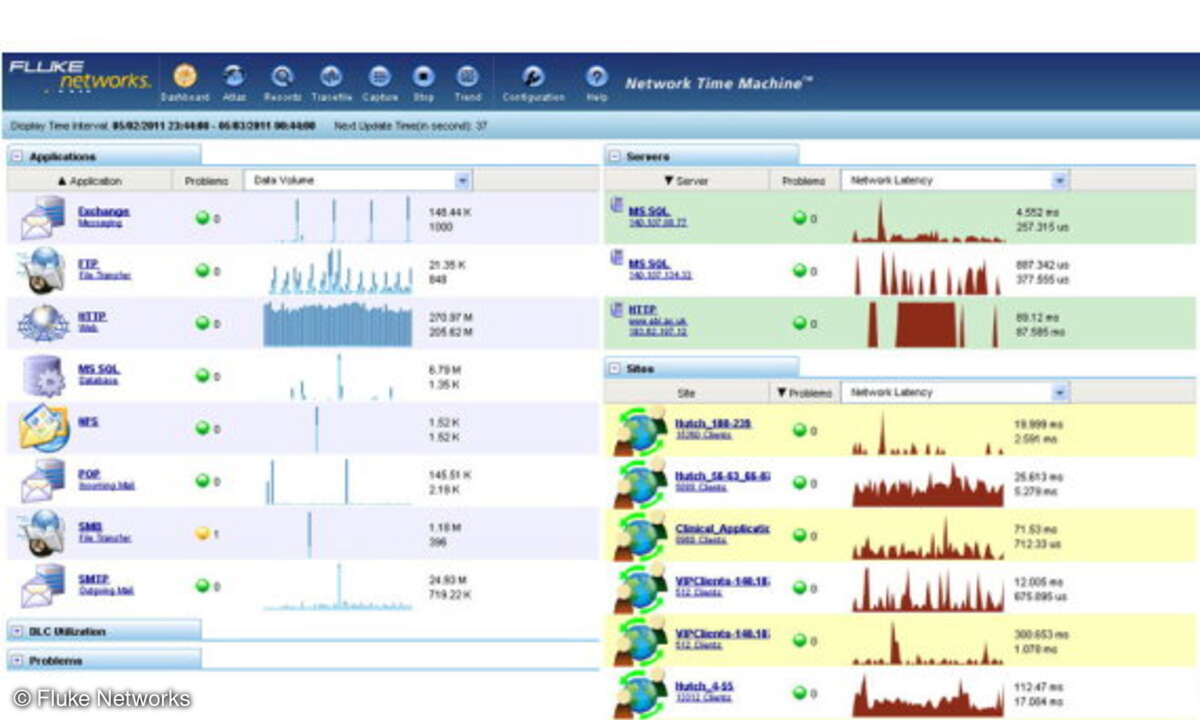Screen dimensions: 1200x720
Task: Open the SMTP application link
Action: click(x=93, y=580)
